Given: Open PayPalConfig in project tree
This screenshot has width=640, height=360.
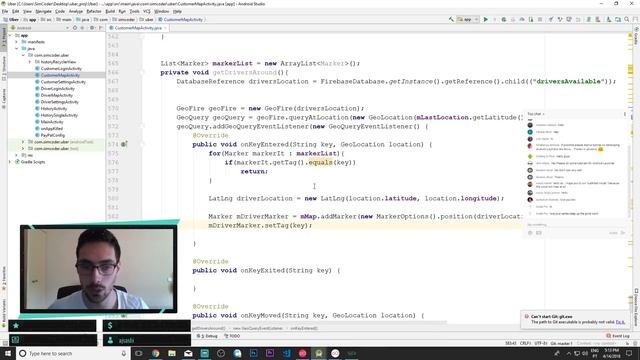Looking at the screenshot, I should click(53, 135).
